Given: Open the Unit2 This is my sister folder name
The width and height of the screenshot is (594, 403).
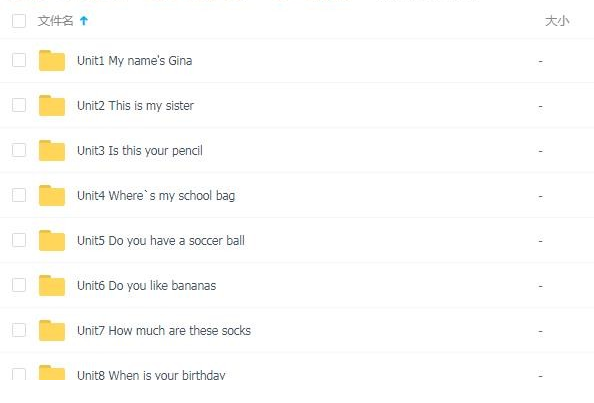Looking at the screenshot, I should 135,106.
